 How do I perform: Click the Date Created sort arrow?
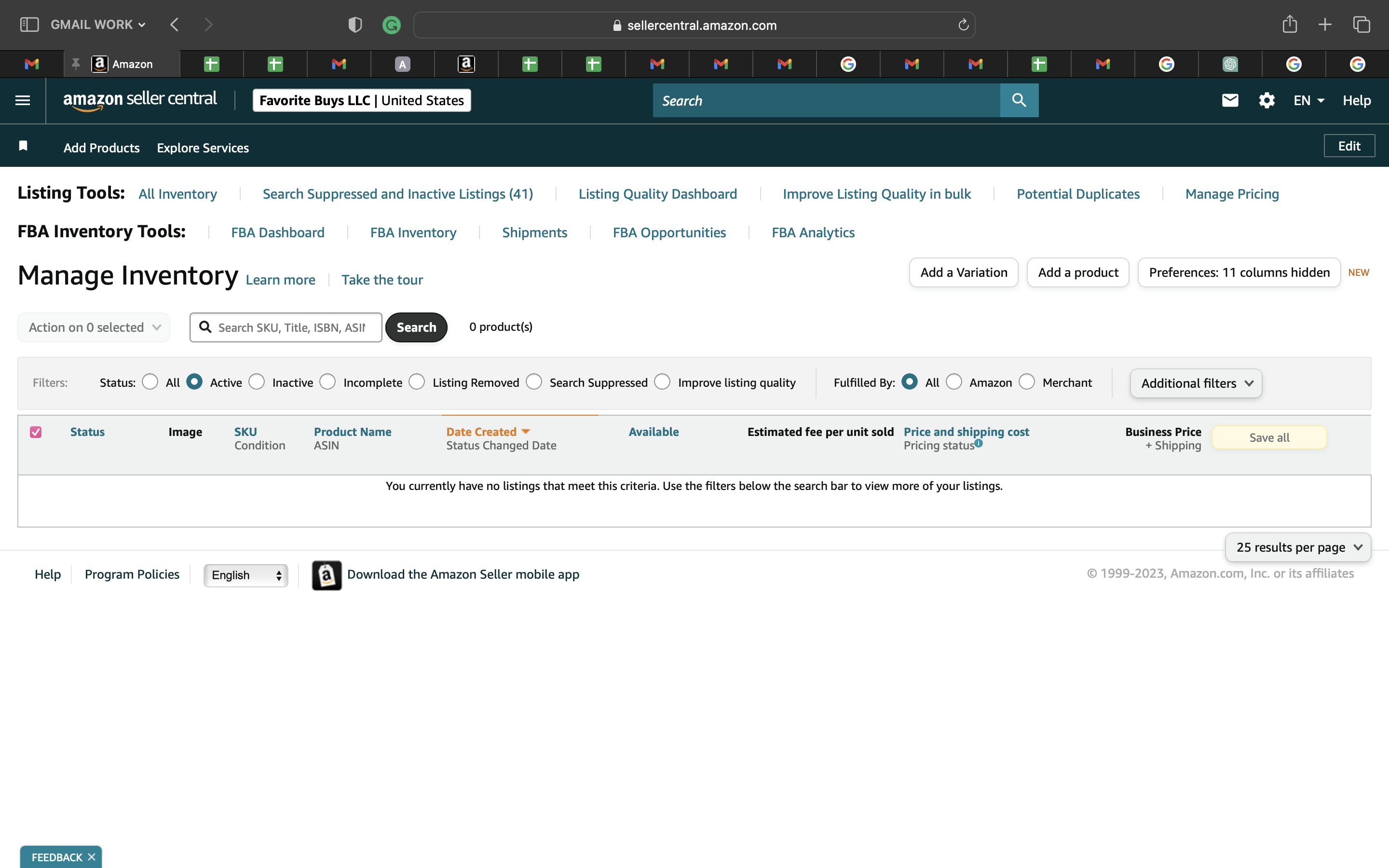525,431
